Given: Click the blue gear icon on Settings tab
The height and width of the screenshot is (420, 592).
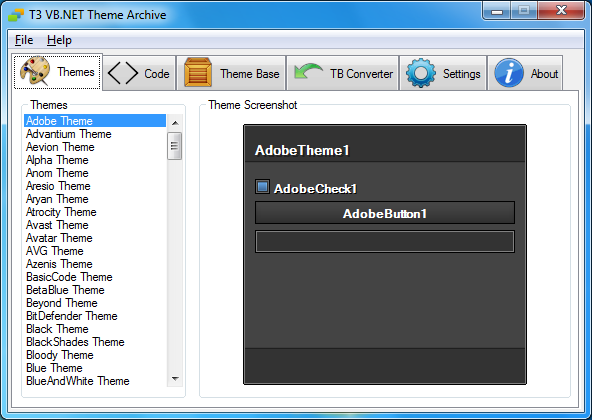Looking at the screenshot, I should pyautogui.click(x=421, y=73).
